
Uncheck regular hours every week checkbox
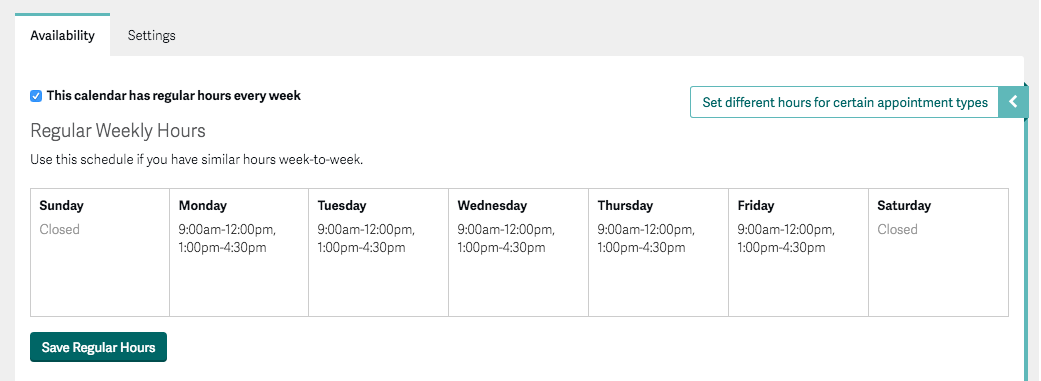[x=37, y=96]
